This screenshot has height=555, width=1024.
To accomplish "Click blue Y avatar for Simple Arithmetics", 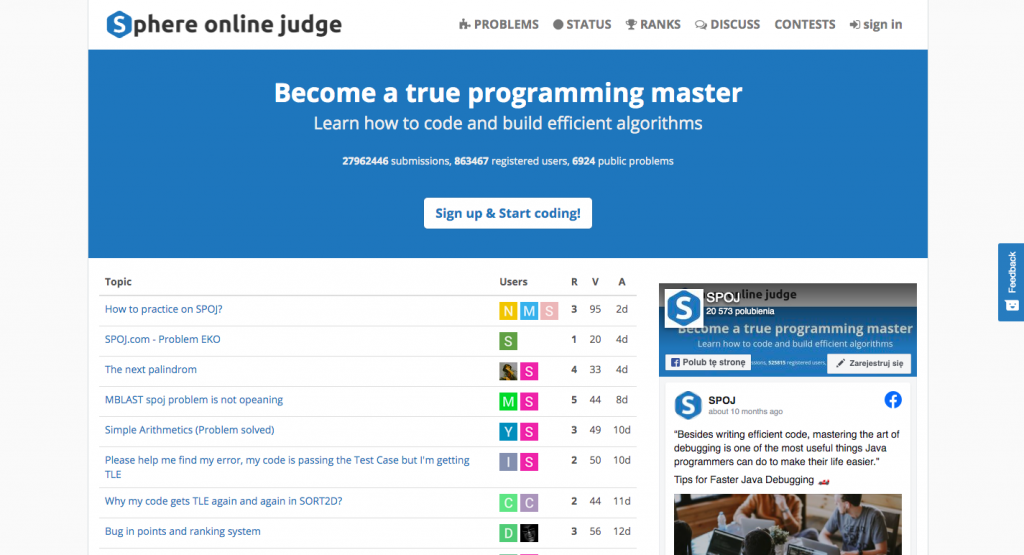I will (x=509, y=432).
